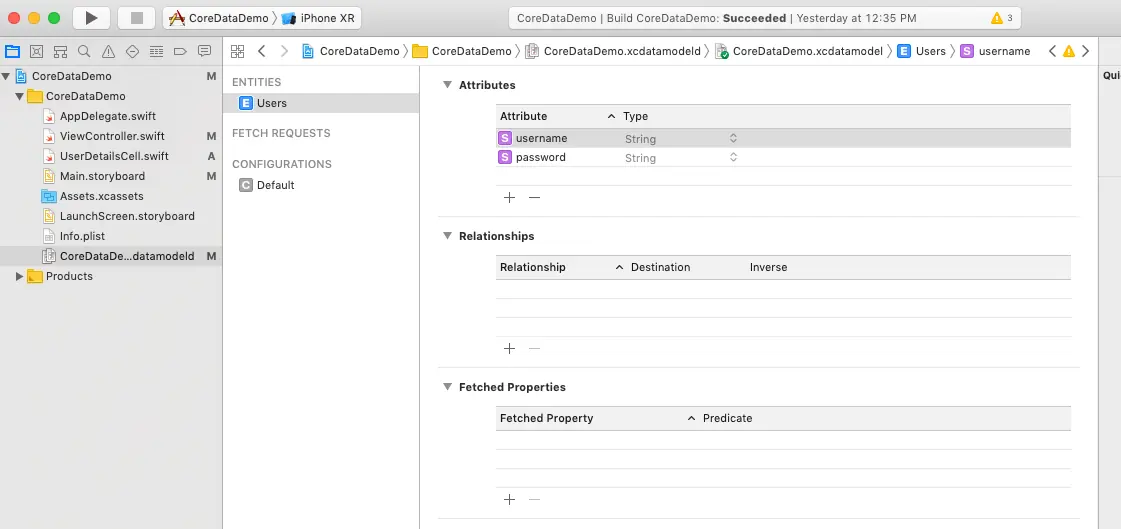Image resolution: width=1121 pixels, height=529 pixels.
Task: Show the Project navigator
Action: point(12,51)
